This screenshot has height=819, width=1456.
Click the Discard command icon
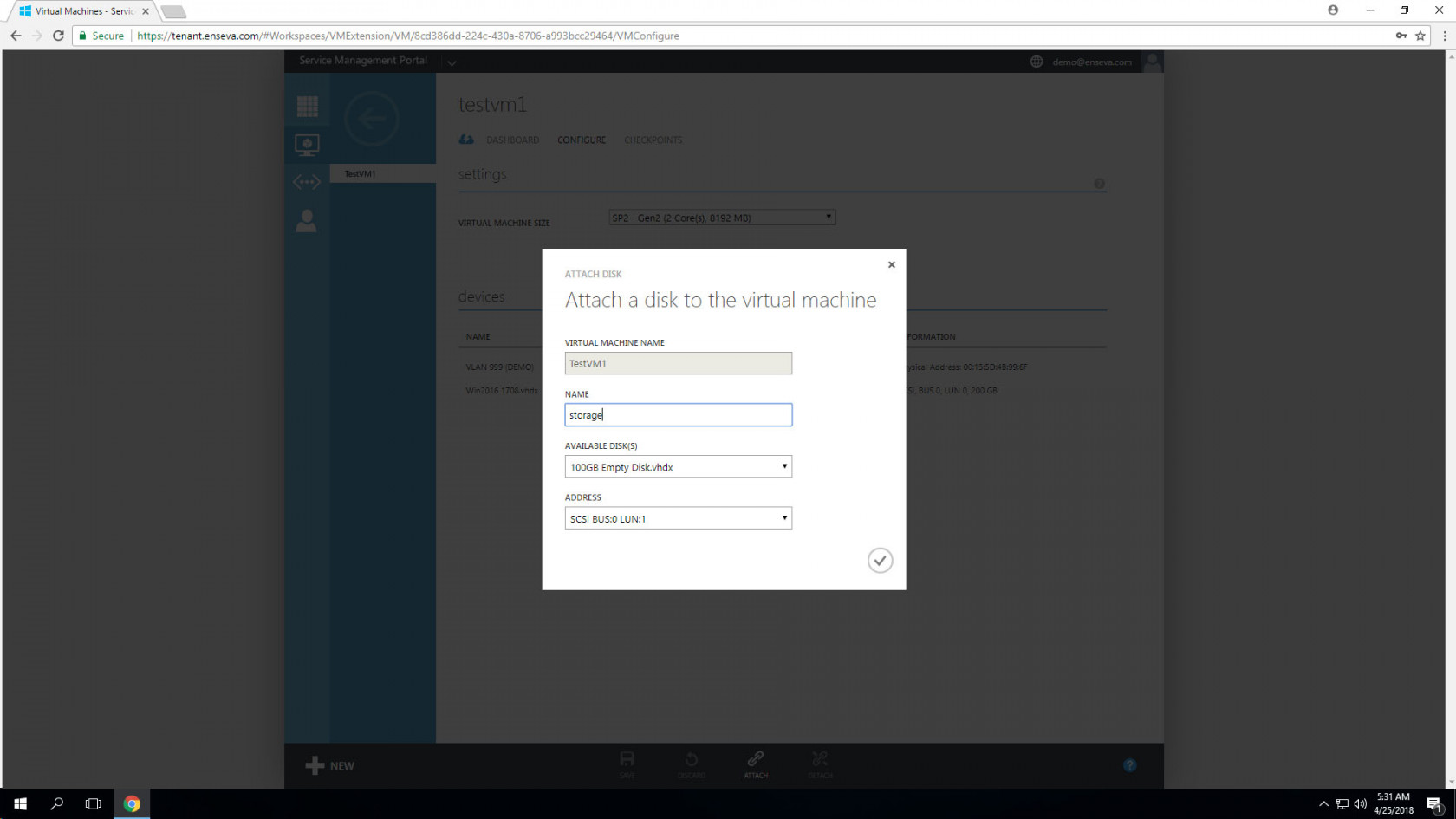tap(691, 764)
